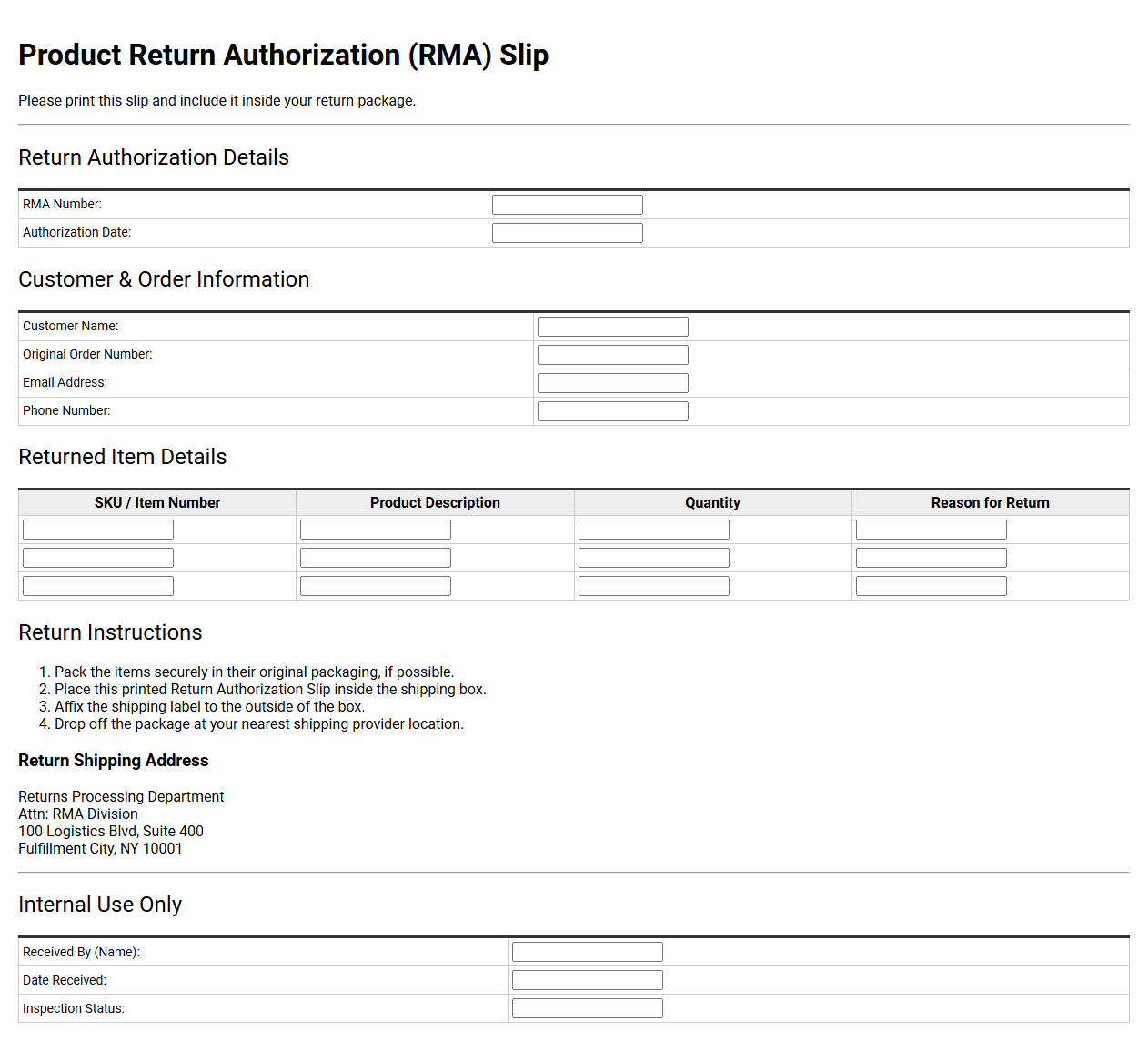Click the RMA Number input field
Viewport: 1148px width, 1041px height.
[568, 205]
